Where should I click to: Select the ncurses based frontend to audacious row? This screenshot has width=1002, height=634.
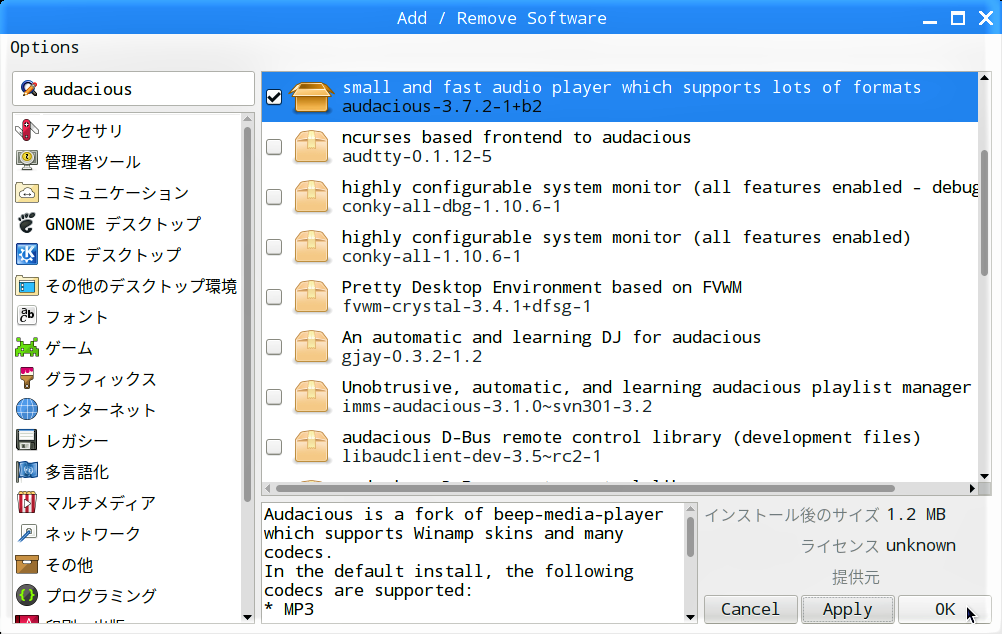pos(620,146)
